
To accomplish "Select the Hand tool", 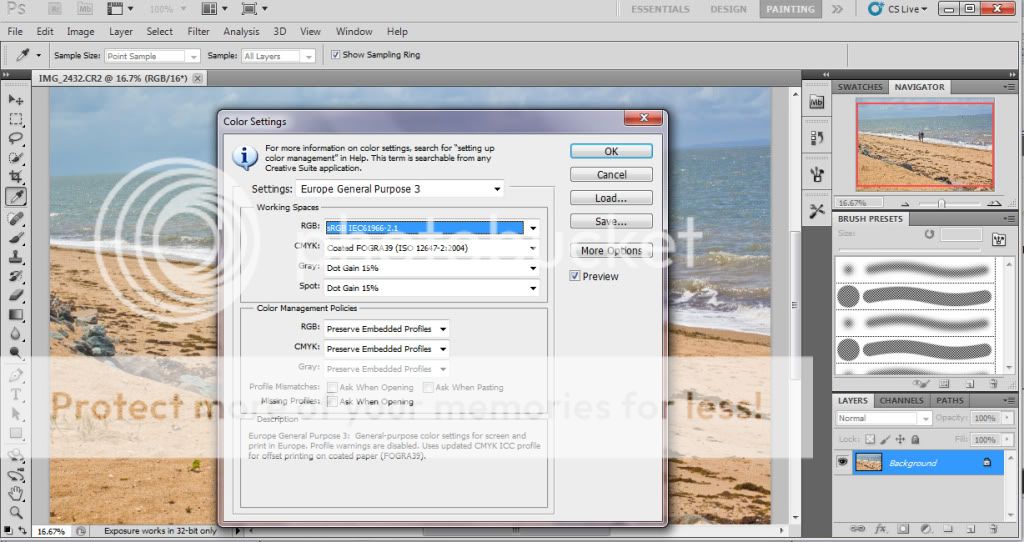I will pyautogui.click(x=16, y=492).
